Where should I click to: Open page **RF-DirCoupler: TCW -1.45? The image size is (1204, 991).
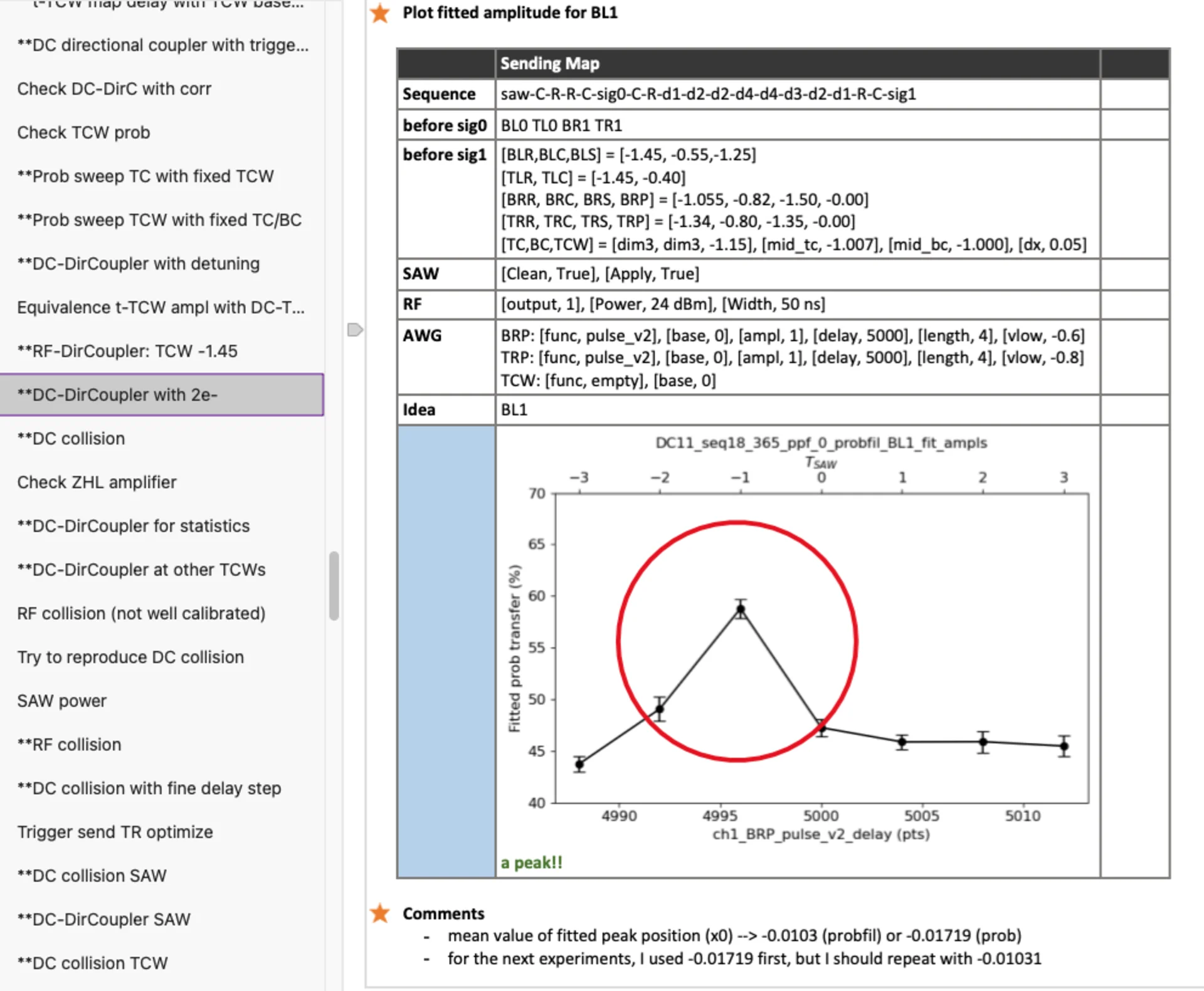pos(162,351)
